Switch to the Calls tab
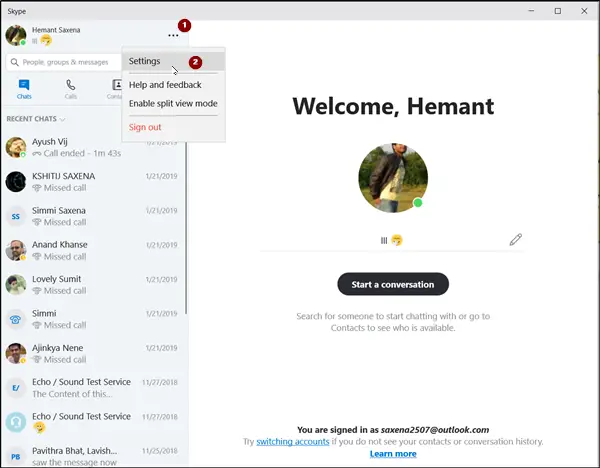 [71, 89]
